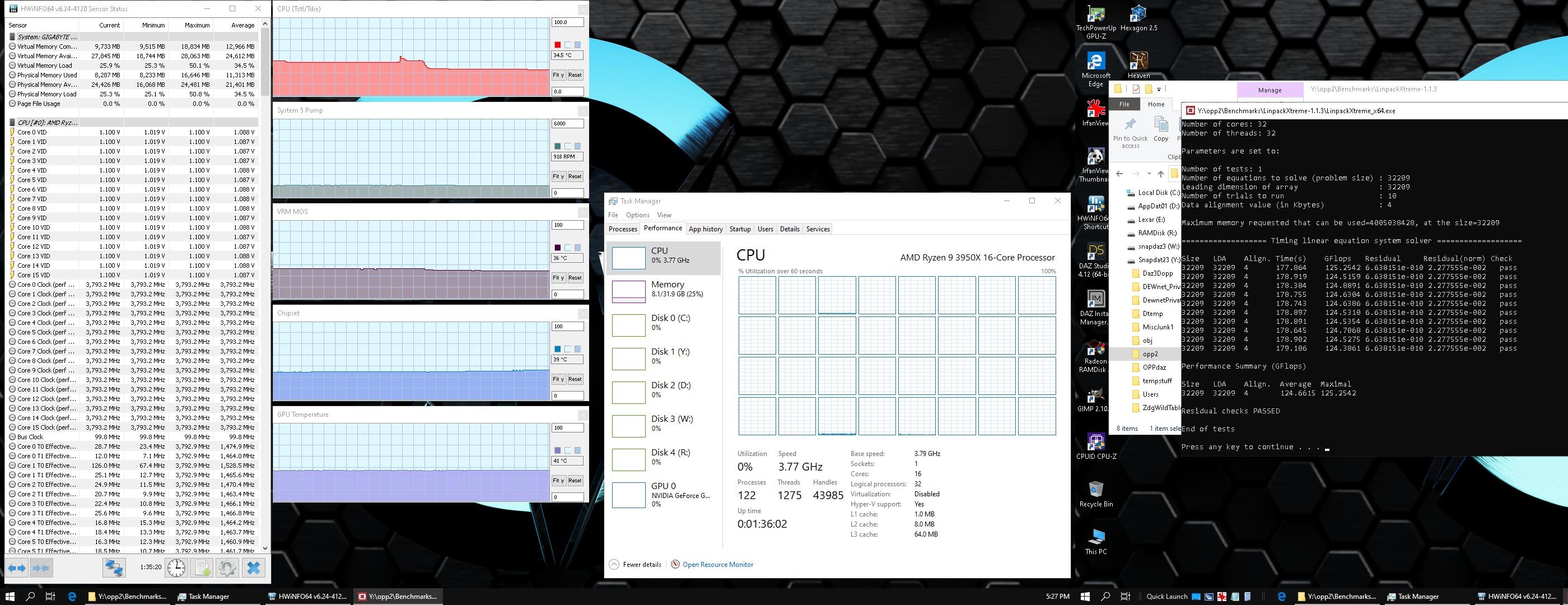
Task: Select Memory in performance sidebar
Action: 664,289
